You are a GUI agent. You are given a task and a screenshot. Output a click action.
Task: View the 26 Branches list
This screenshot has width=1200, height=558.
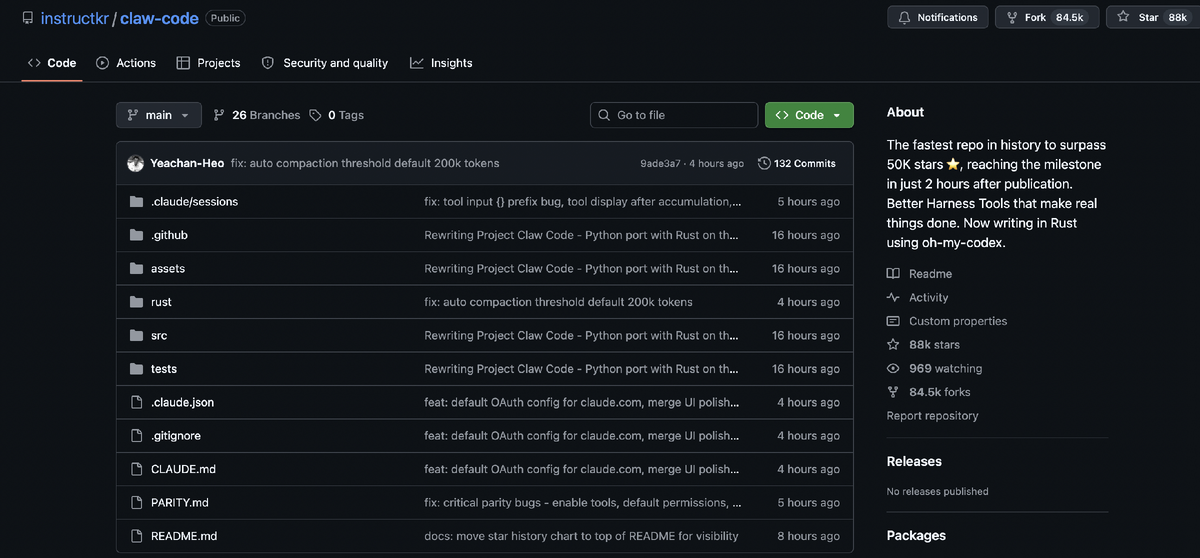[257, 115]
